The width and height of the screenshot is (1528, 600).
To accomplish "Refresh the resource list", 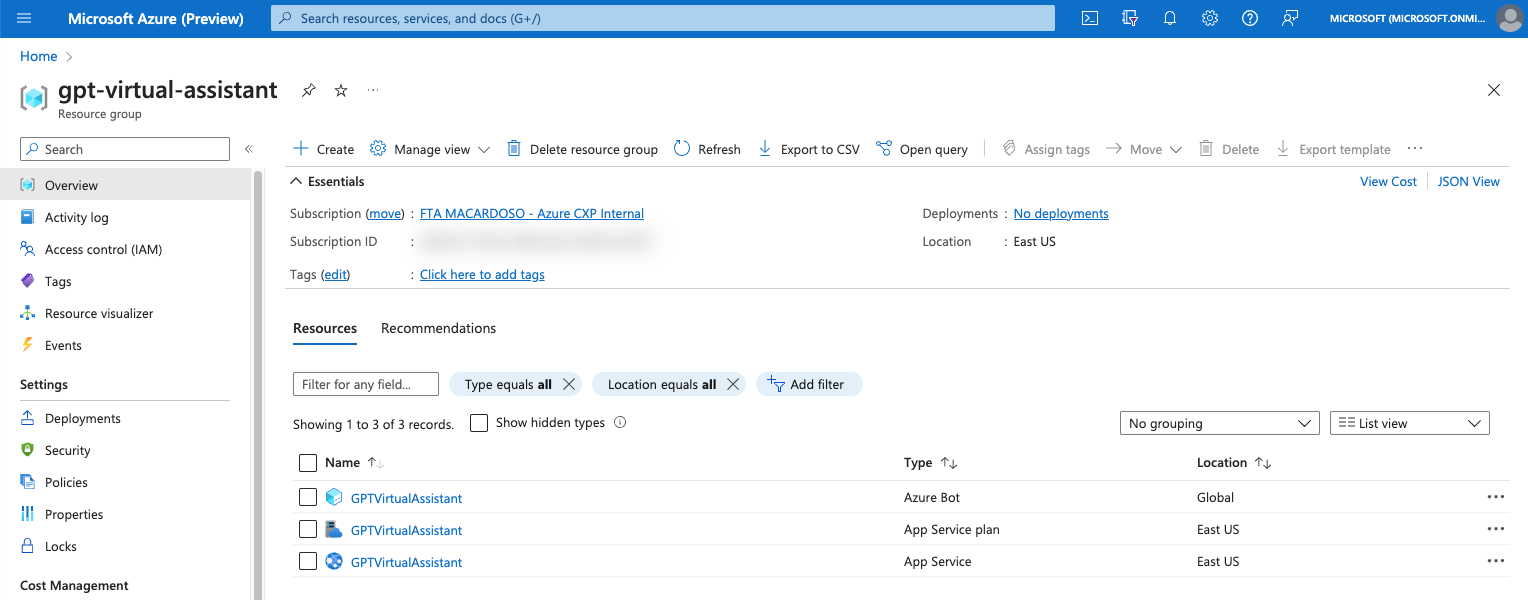I will coord(707,149).
